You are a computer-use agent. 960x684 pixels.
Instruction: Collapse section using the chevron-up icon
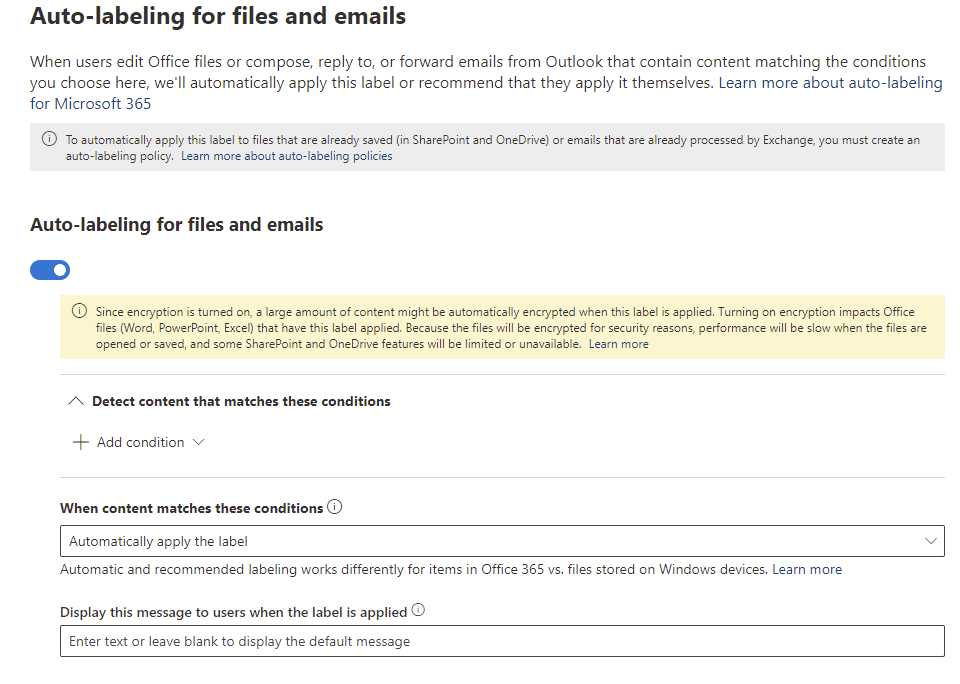[75, 401]
